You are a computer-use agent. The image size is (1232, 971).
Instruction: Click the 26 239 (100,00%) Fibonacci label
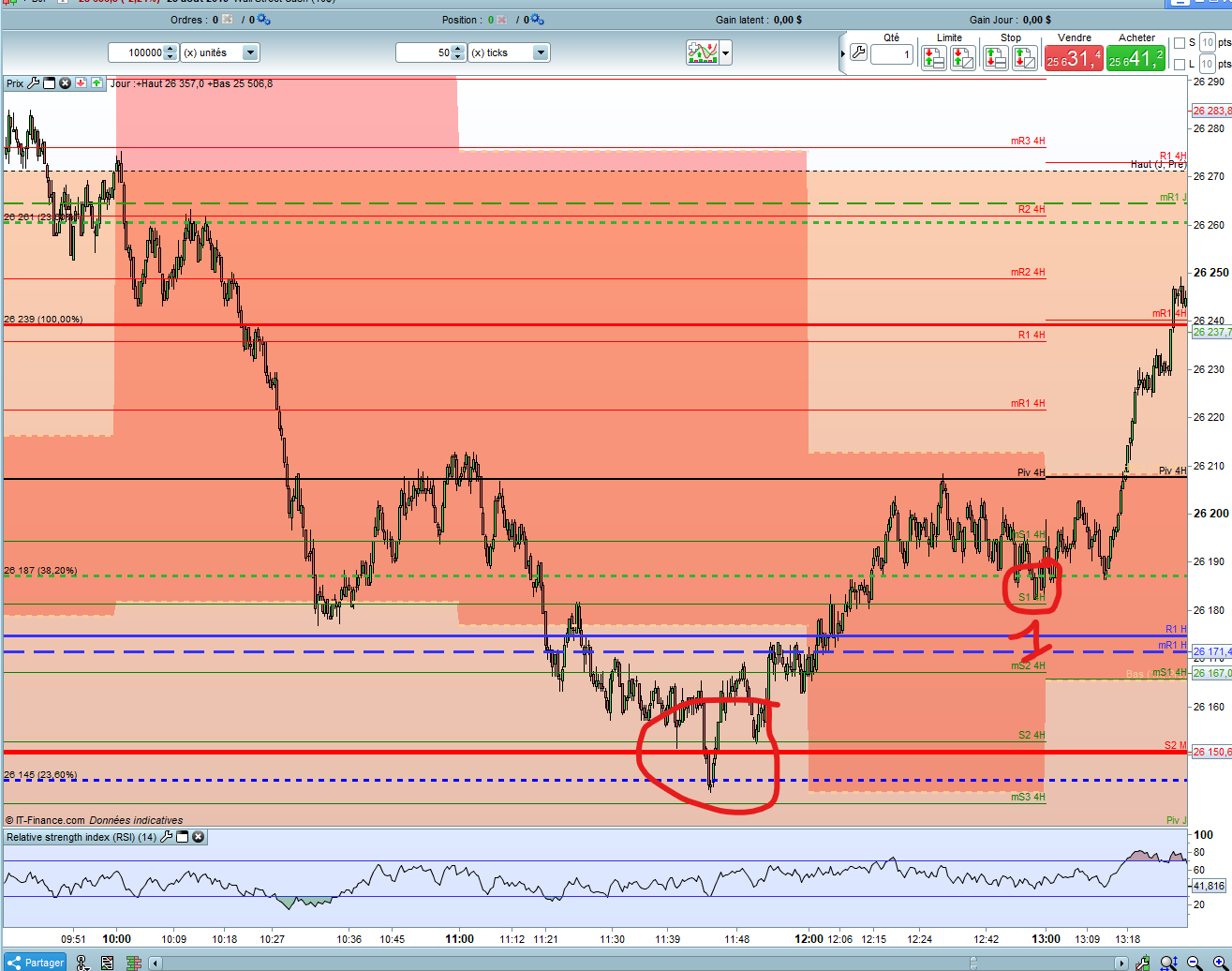click(x=43, y=320)
